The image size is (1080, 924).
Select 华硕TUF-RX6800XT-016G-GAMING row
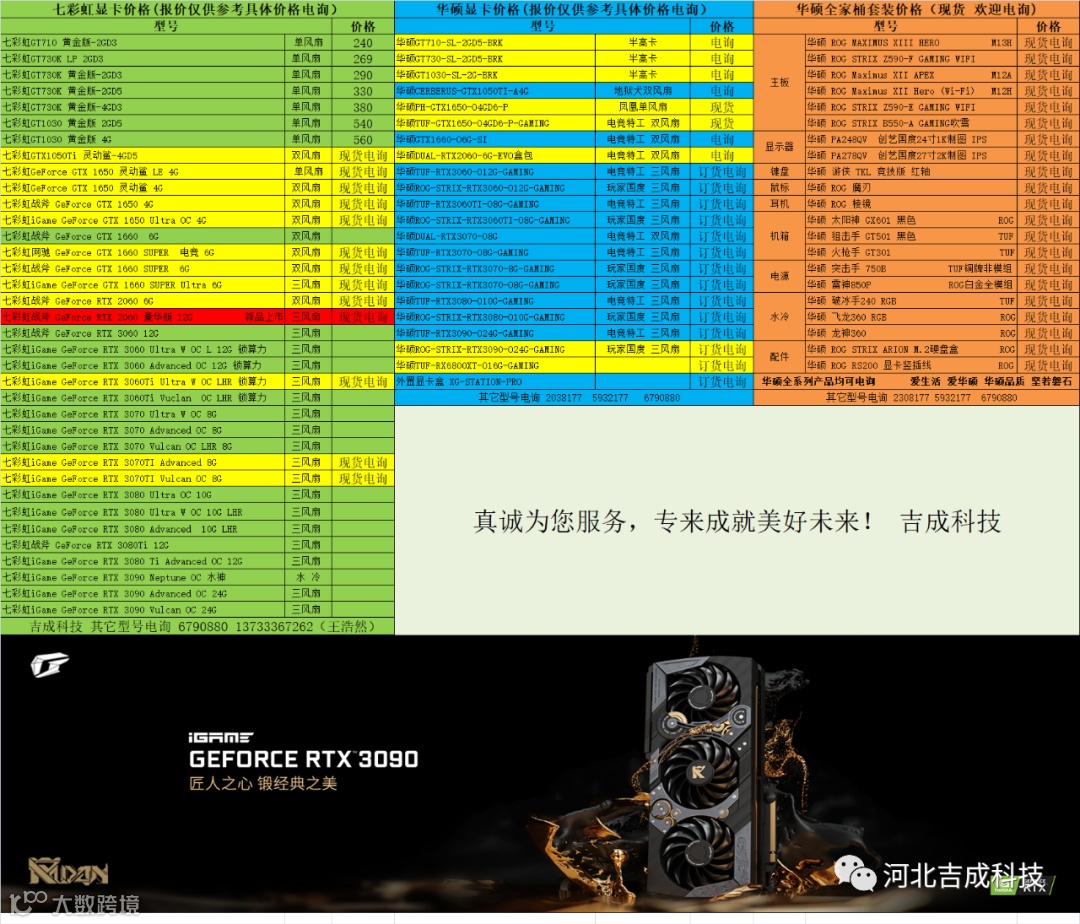coord(574,366)
